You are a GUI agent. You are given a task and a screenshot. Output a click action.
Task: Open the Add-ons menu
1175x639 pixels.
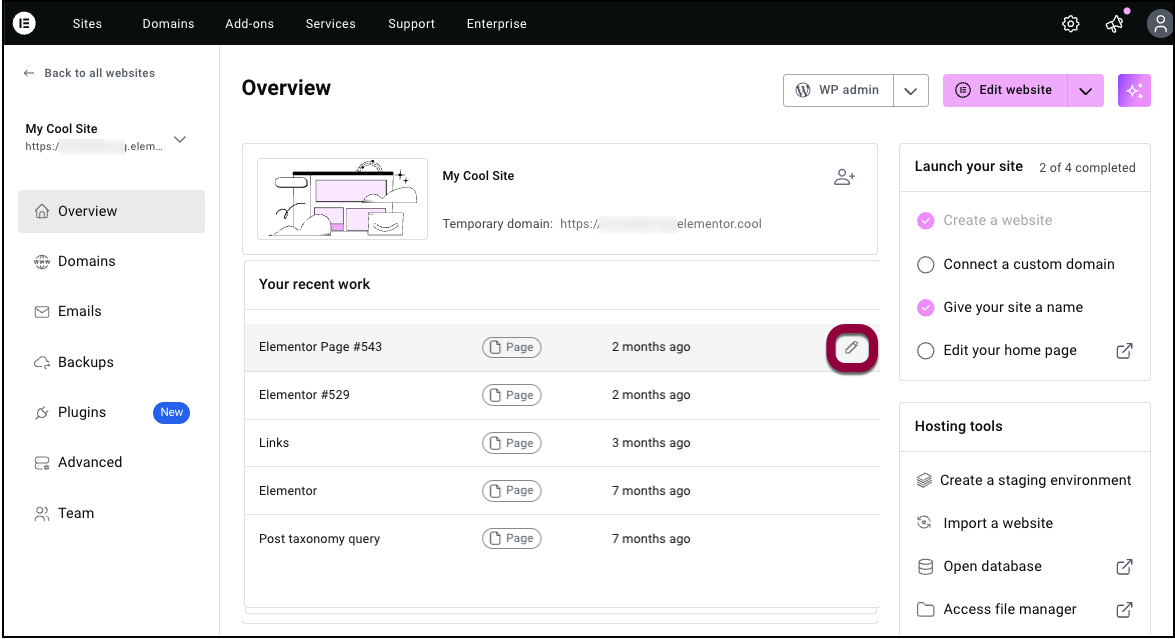[x=250, y=24]
